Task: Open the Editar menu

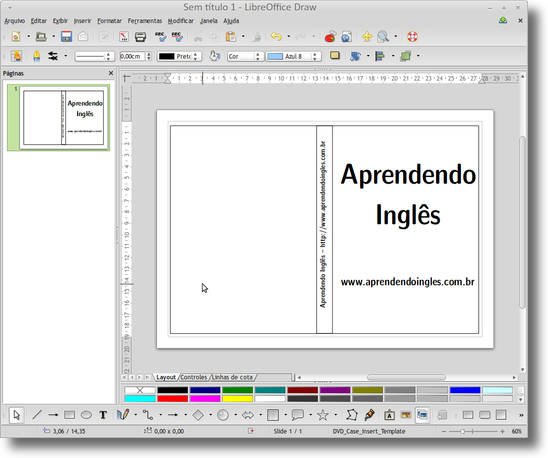Action: tap(38, 21)
